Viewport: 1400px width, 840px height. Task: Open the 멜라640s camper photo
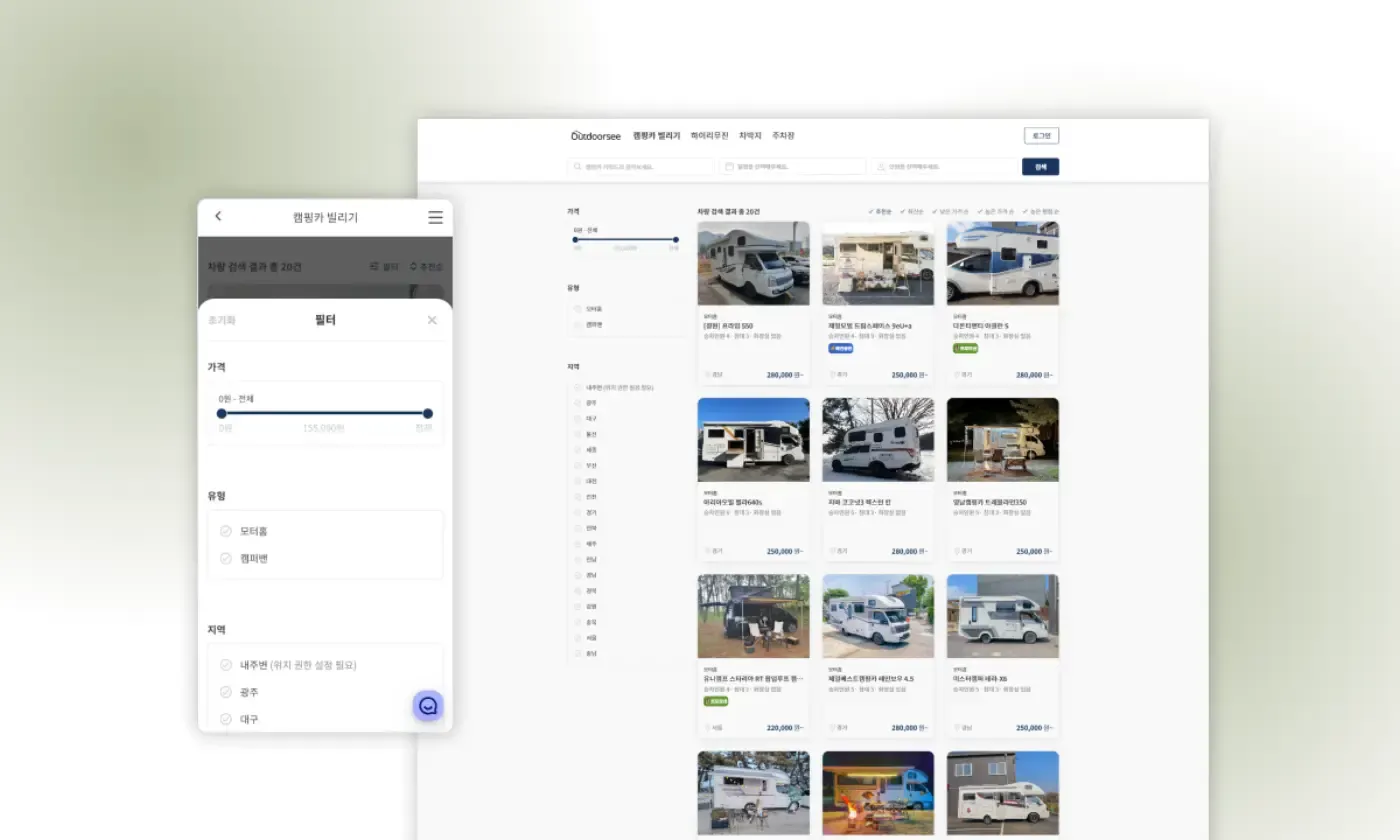point(754,440)
